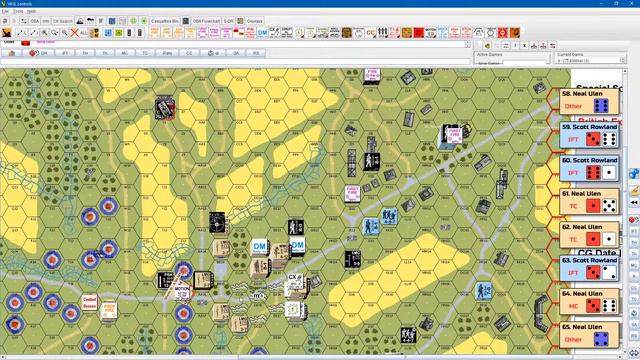Click the undo arrow icon
This screenshot has width=640, height=360.
pos(5,21)
